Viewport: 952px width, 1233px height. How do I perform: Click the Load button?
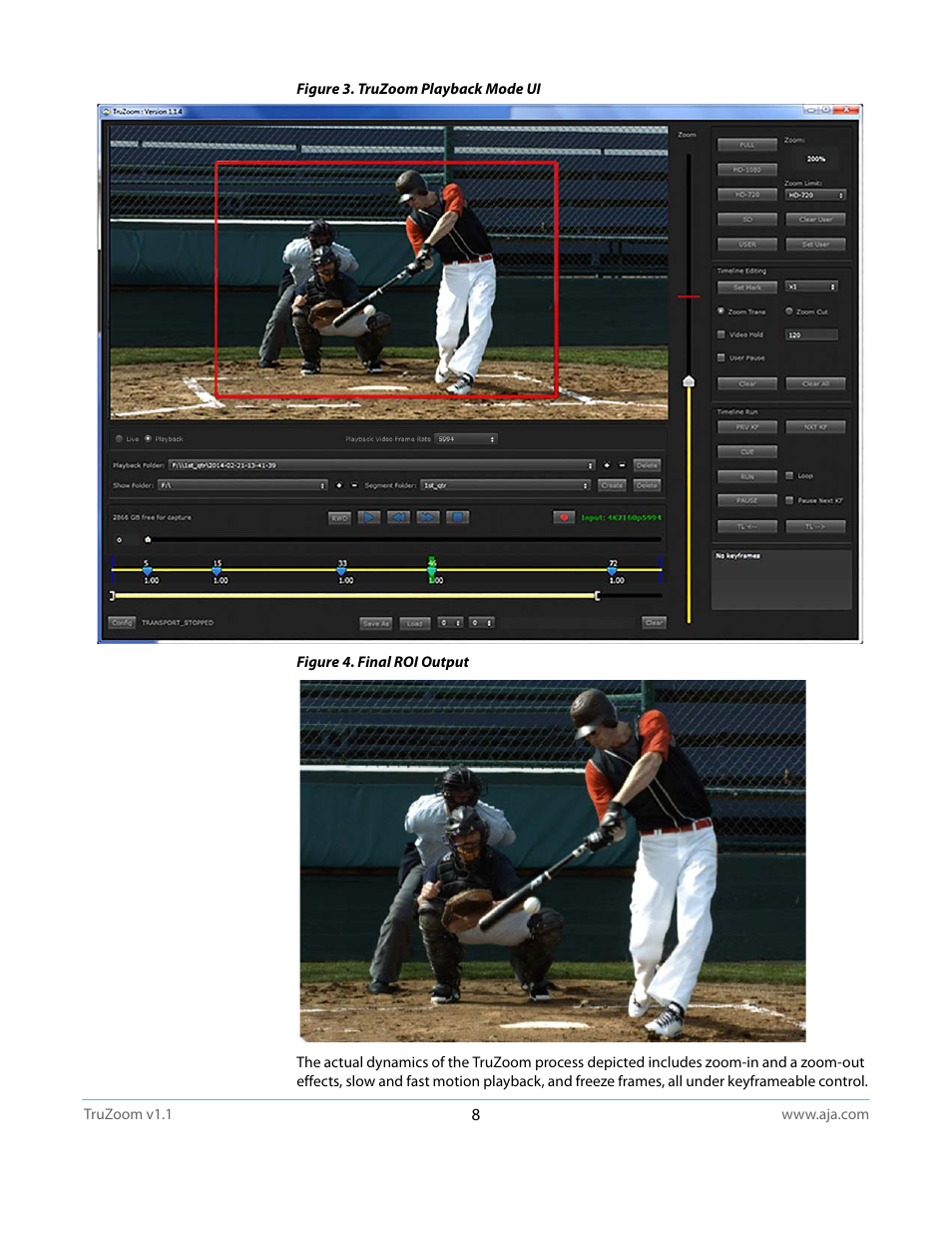click(415, 623)
